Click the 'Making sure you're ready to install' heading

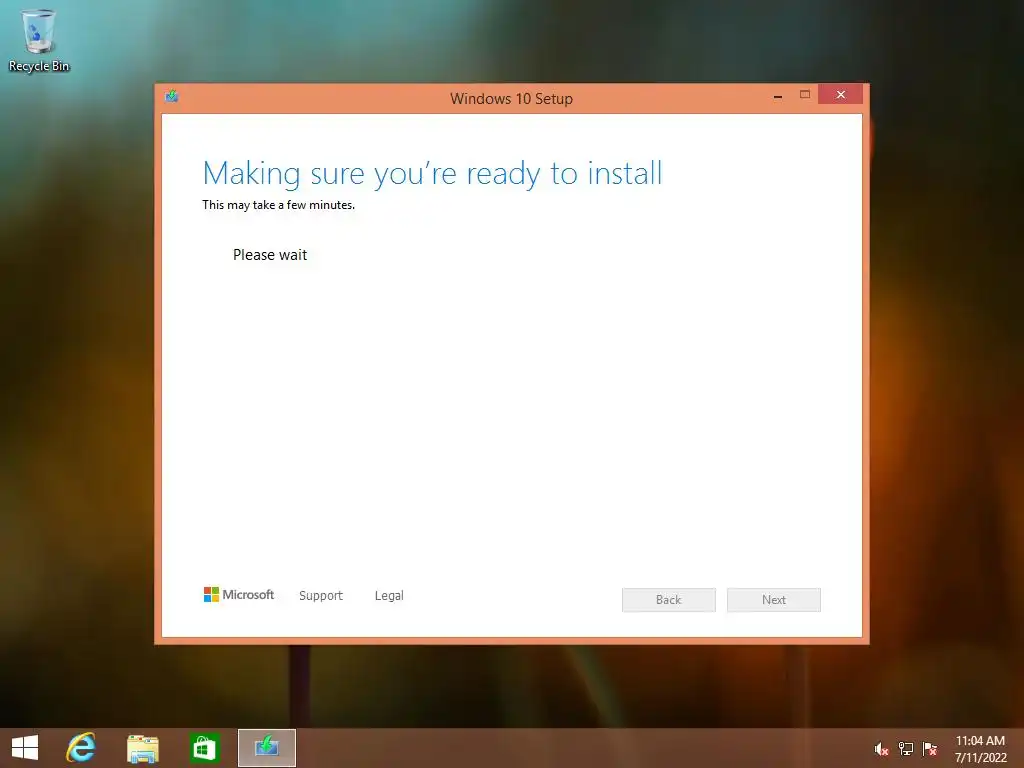[432, 174]
